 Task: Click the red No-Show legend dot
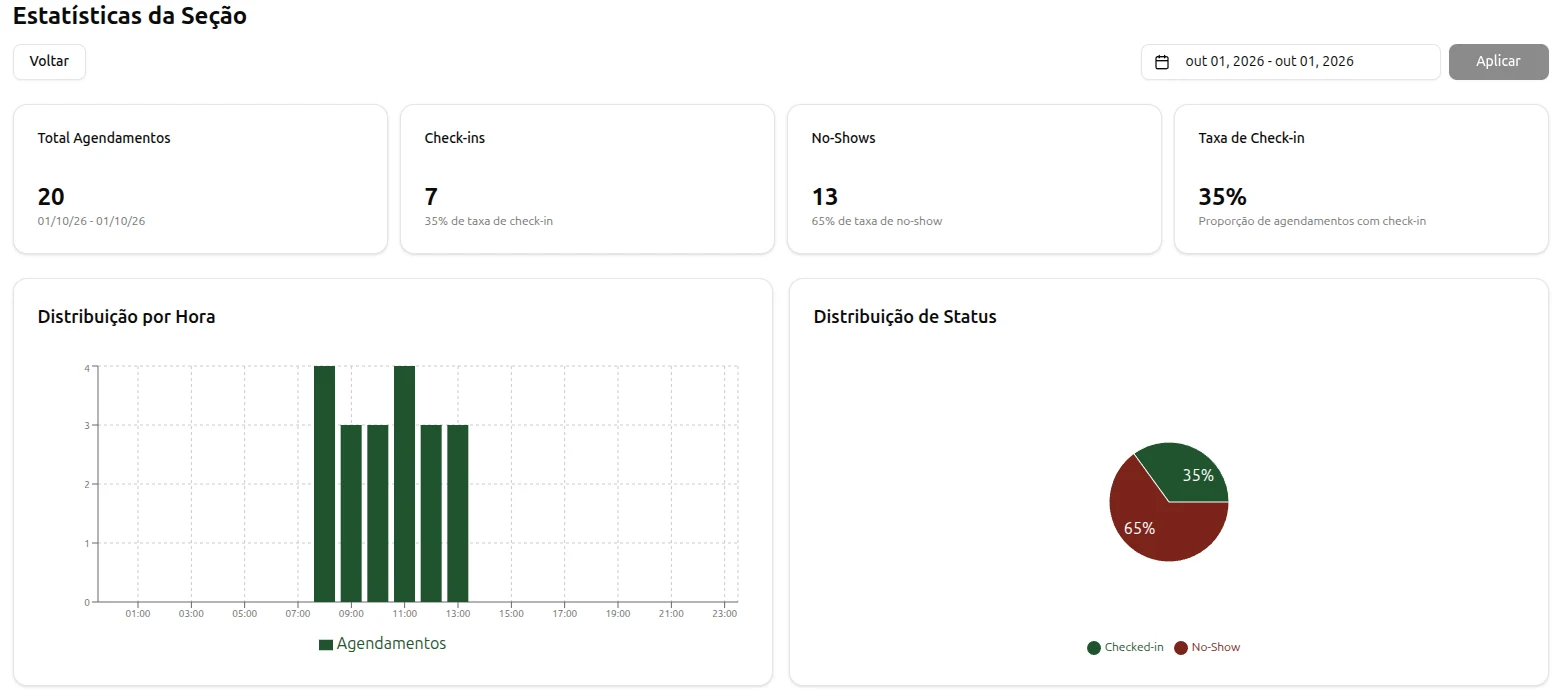click(x=1181, y=648)
